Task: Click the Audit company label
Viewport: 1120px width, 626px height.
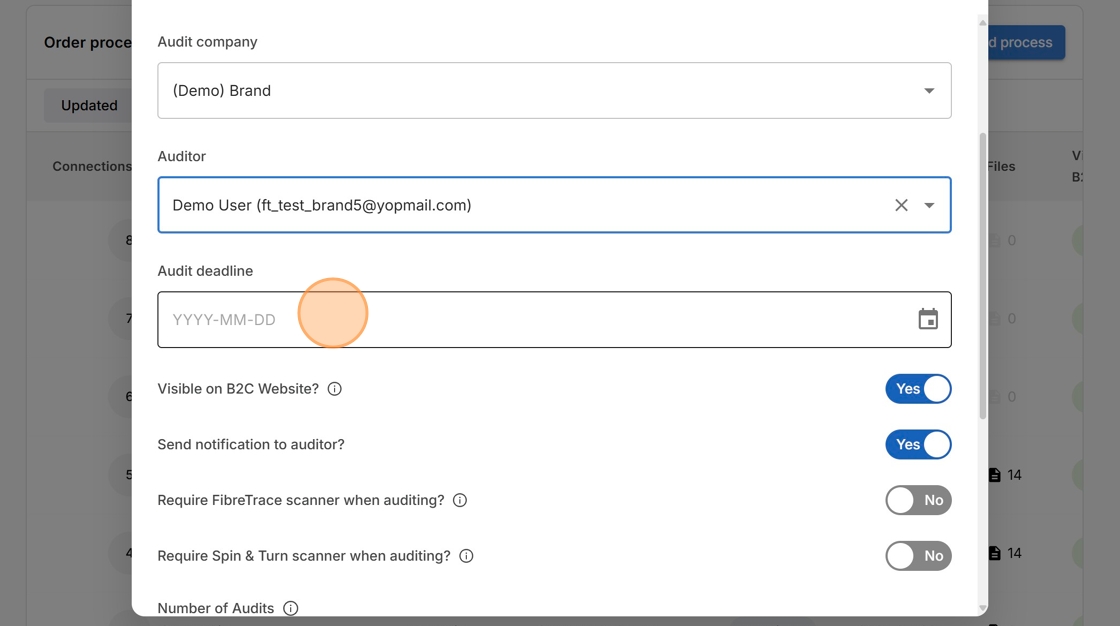Action: tap(207, 42)
